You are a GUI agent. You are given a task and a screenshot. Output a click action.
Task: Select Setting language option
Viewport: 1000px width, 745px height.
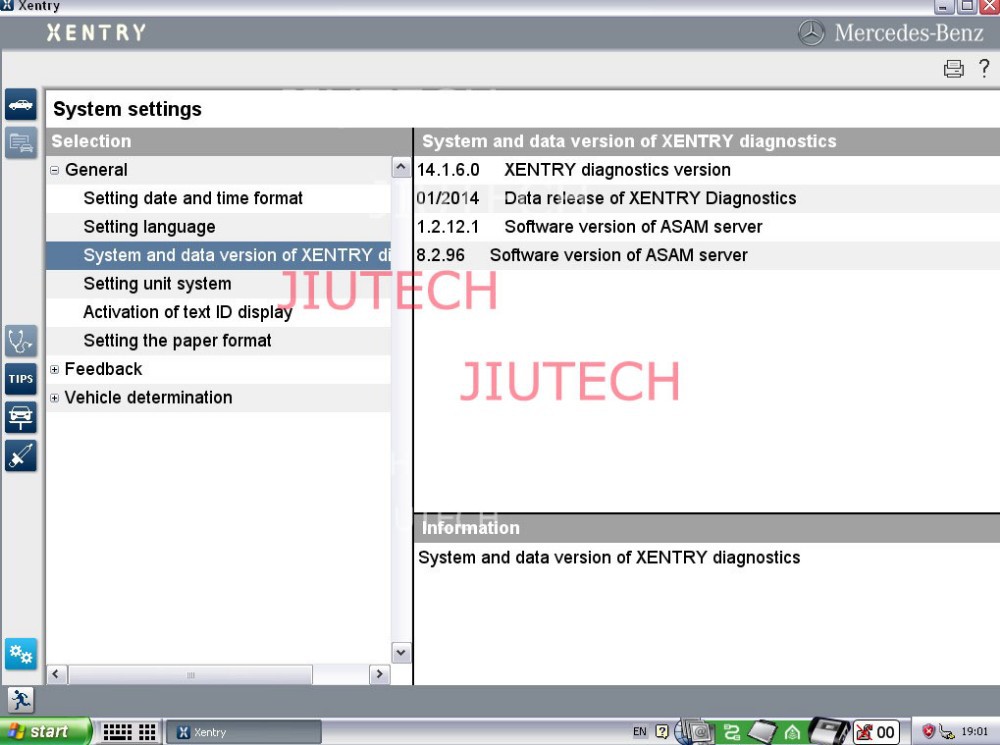point(149,227)
